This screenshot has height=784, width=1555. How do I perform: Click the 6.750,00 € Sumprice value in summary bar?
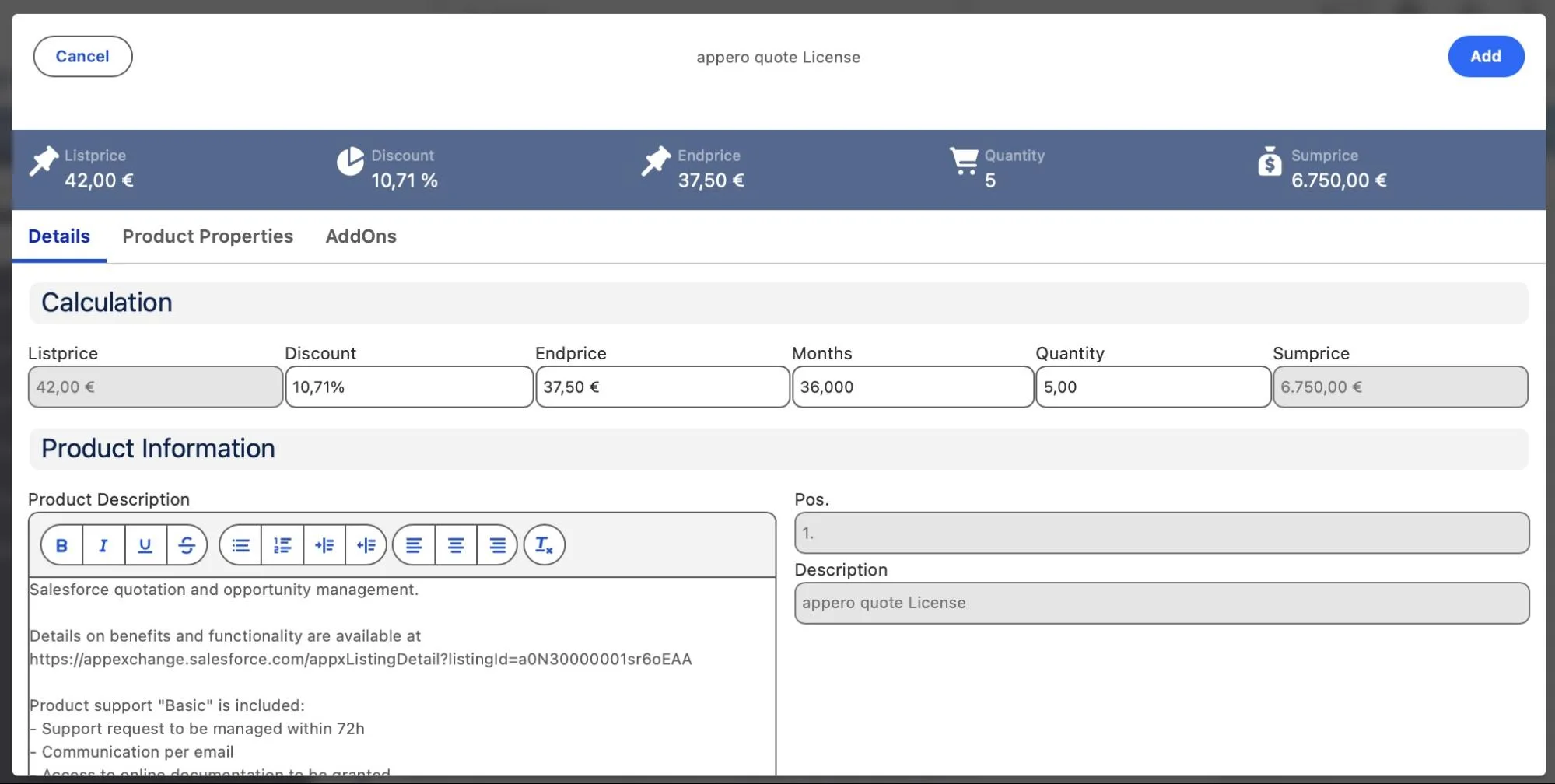pos(1339,180)
